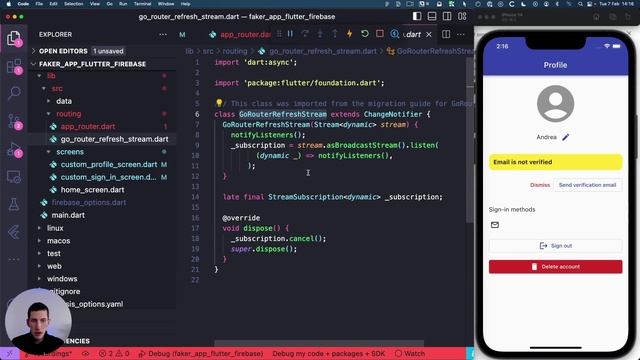Restart the debug session

(365, 34)
